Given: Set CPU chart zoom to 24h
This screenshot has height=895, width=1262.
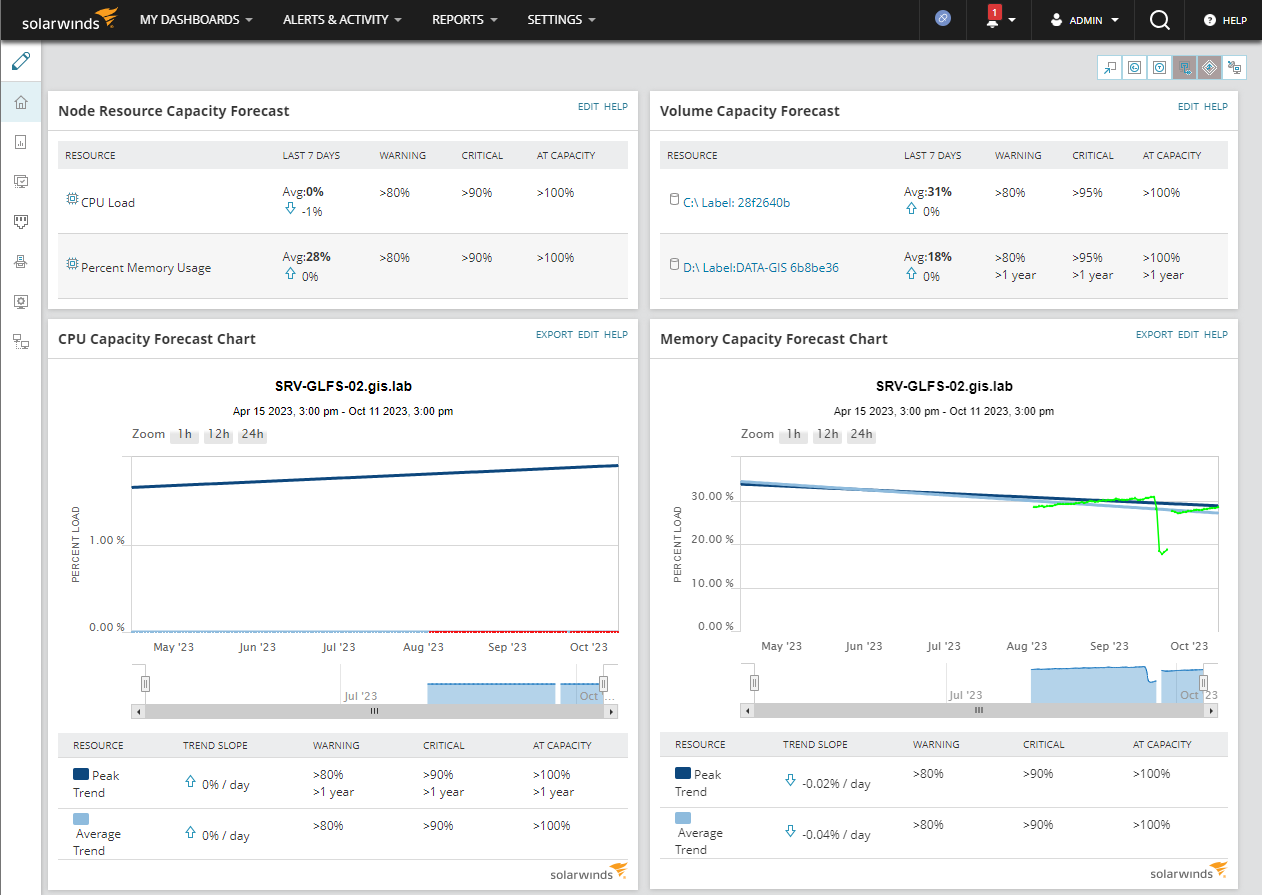Looking at the screenshot, I should [253, 434].
